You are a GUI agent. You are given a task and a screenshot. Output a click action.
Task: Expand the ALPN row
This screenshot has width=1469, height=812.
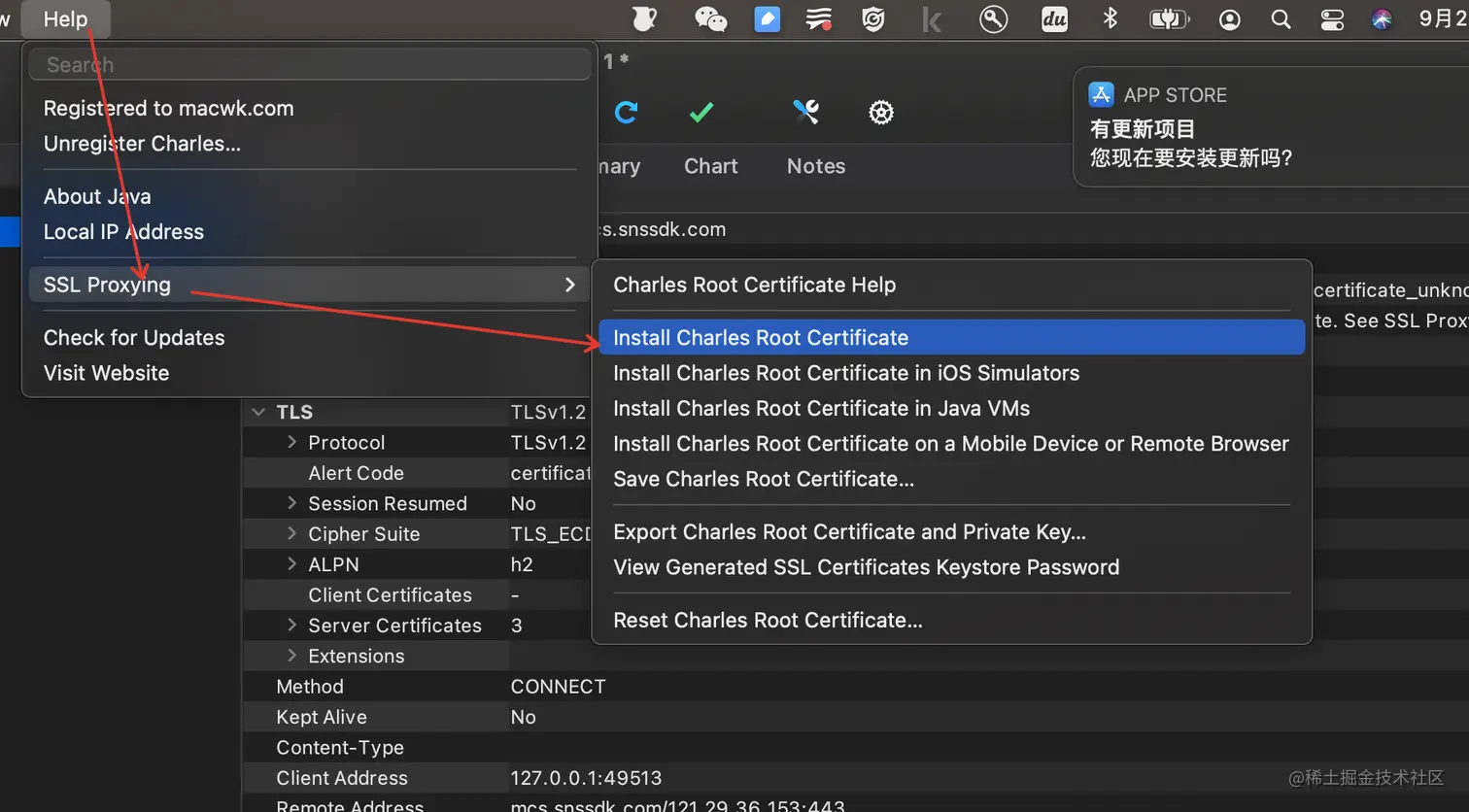[291, 564]
